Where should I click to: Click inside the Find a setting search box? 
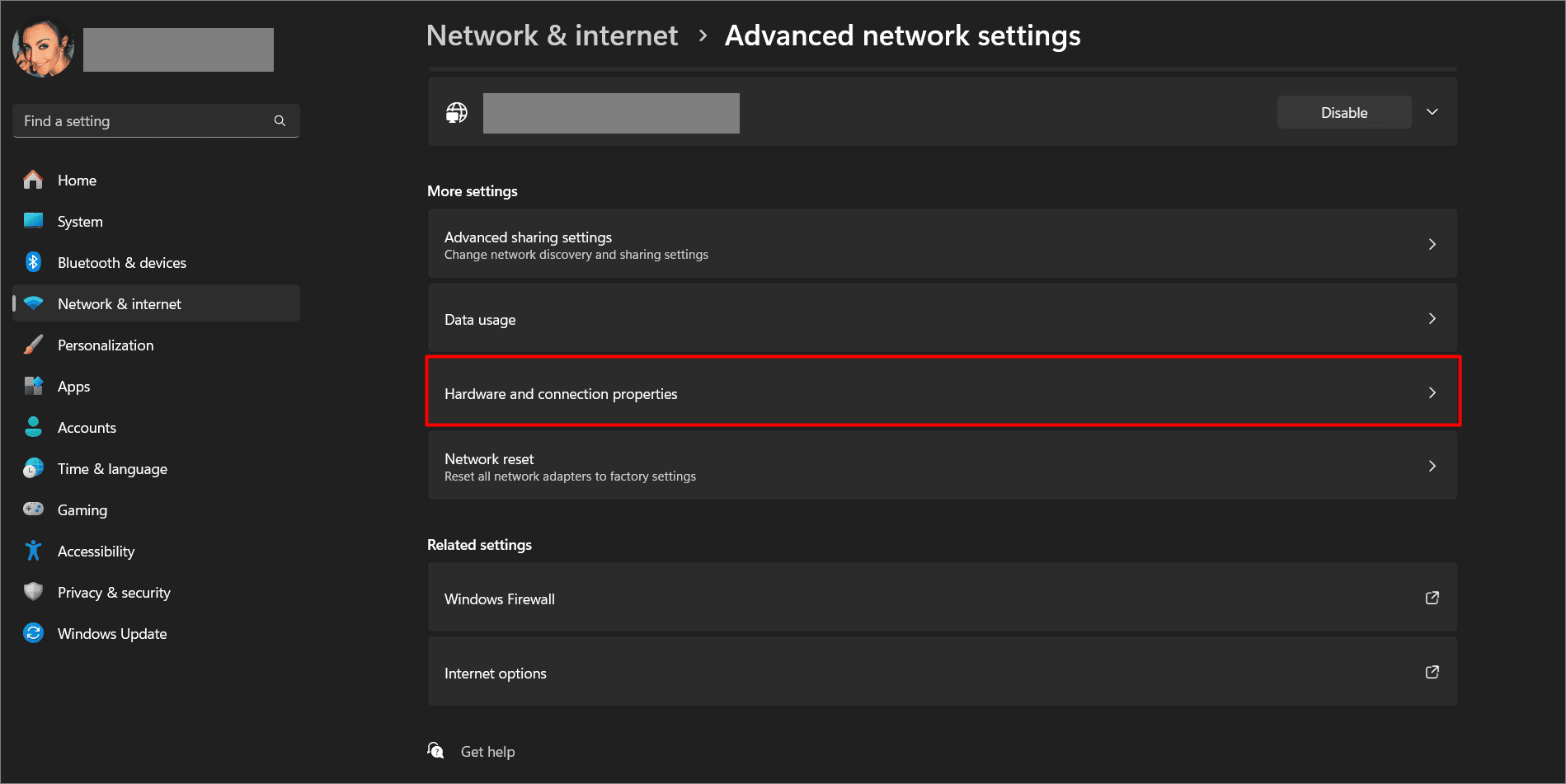click(x=148, y=120)
